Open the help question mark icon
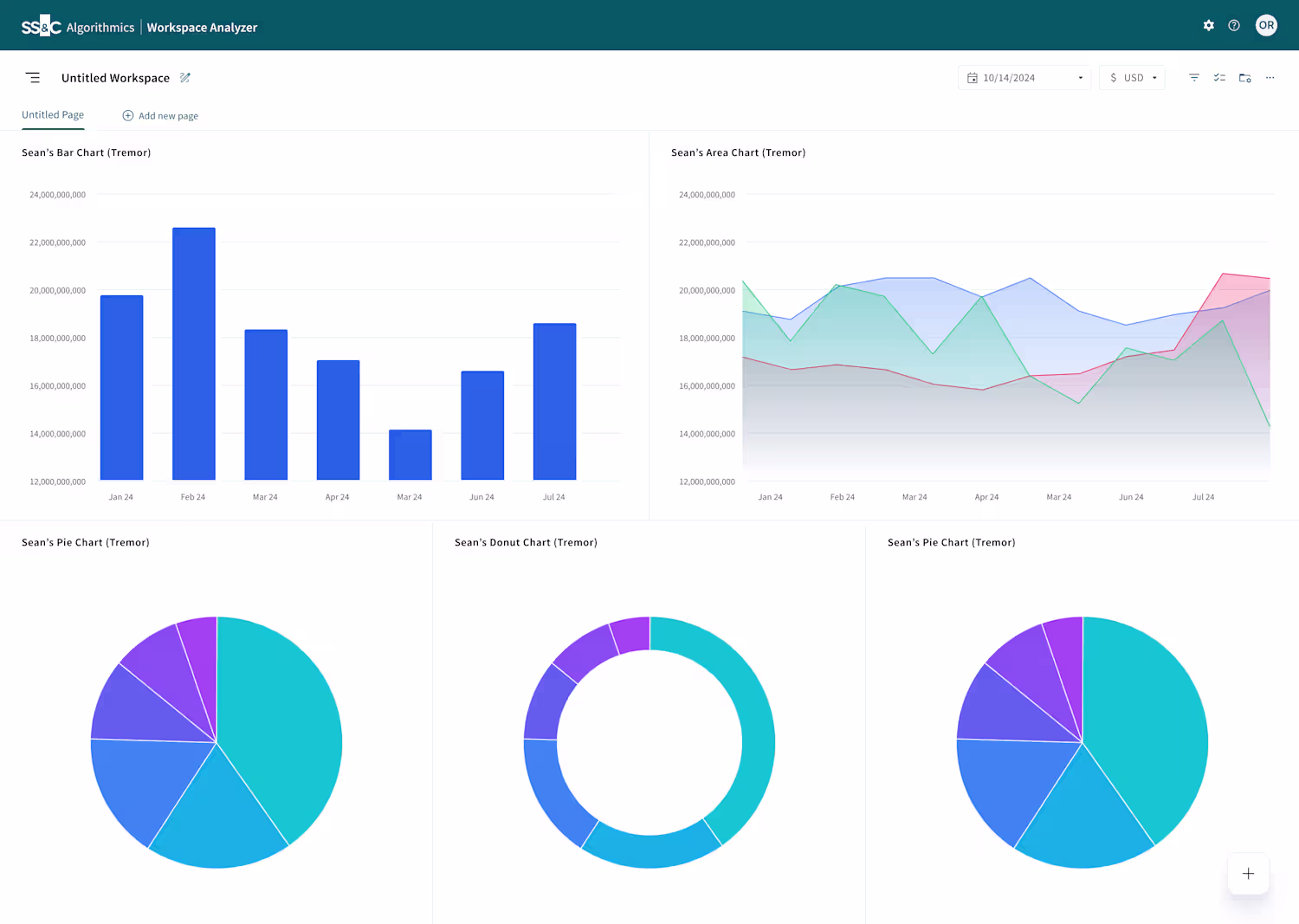The height and width of the screenshot is (924, 1299). tap(1234, 26)
